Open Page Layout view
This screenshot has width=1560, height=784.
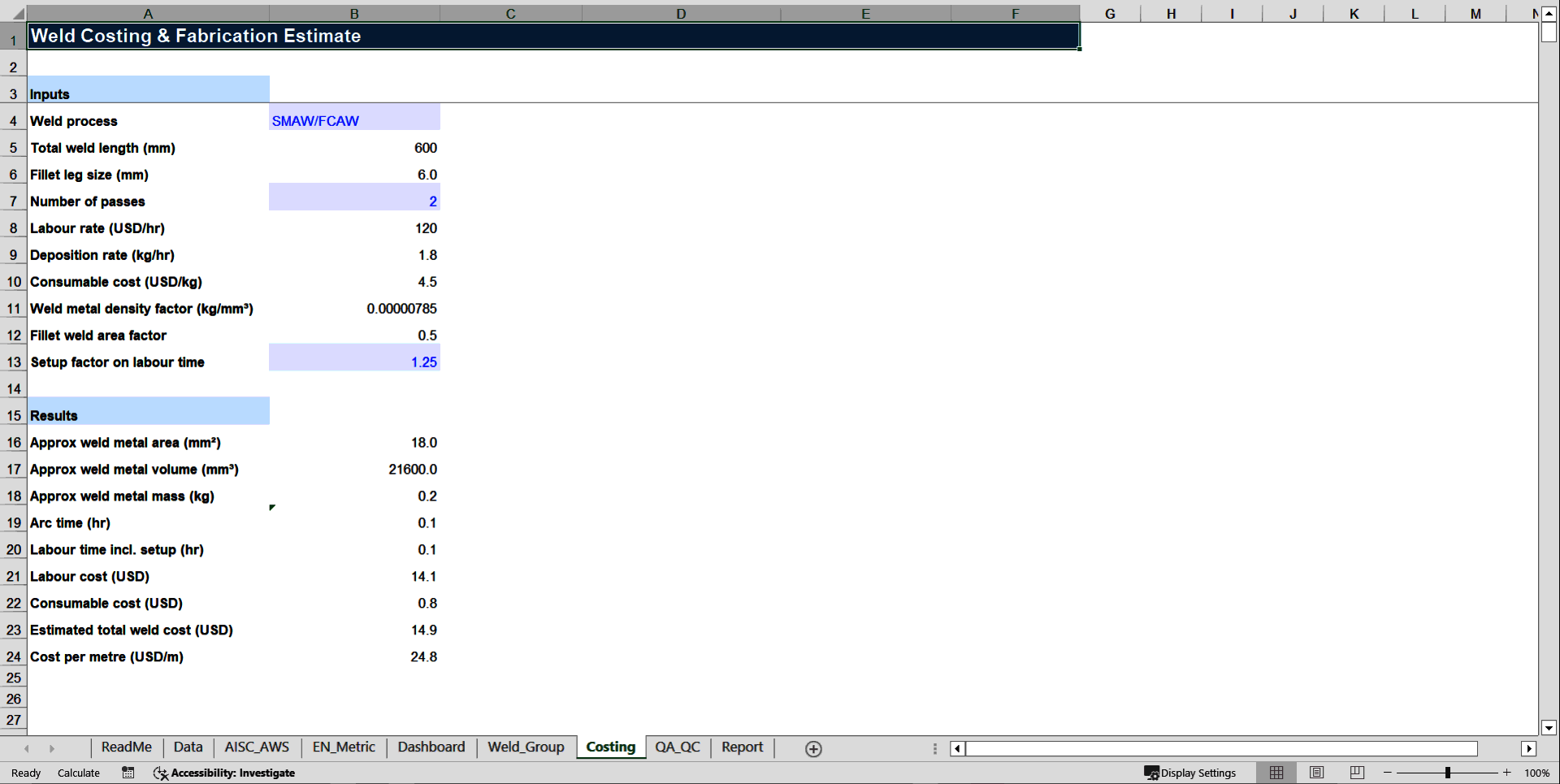click(1316, 773)
